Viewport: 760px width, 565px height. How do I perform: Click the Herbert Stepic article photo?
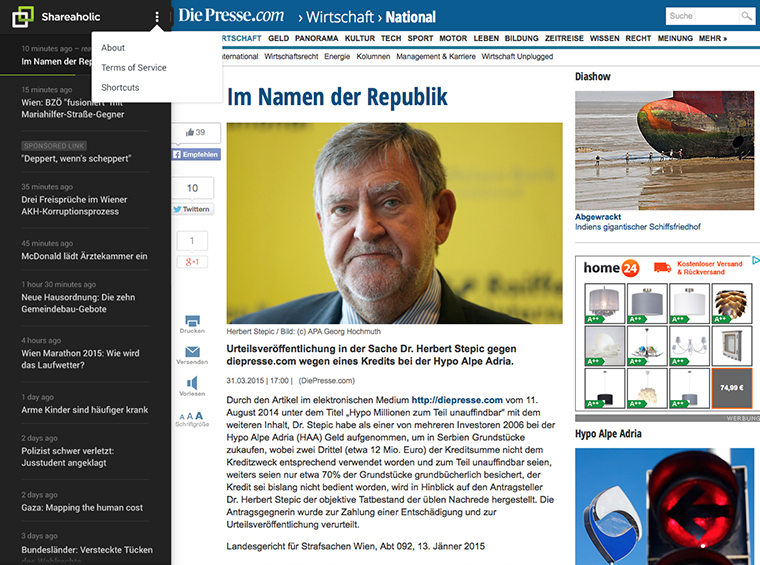coord(395,223)
